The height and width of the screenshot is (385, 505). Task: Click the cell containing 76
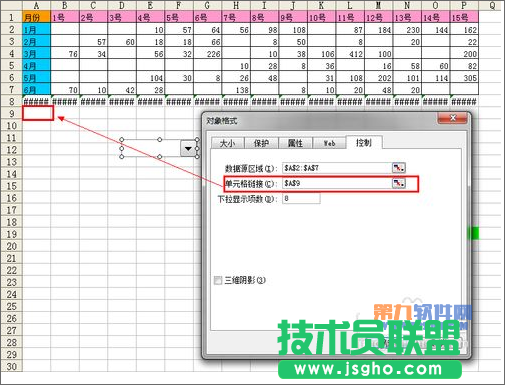pos(65,53)
